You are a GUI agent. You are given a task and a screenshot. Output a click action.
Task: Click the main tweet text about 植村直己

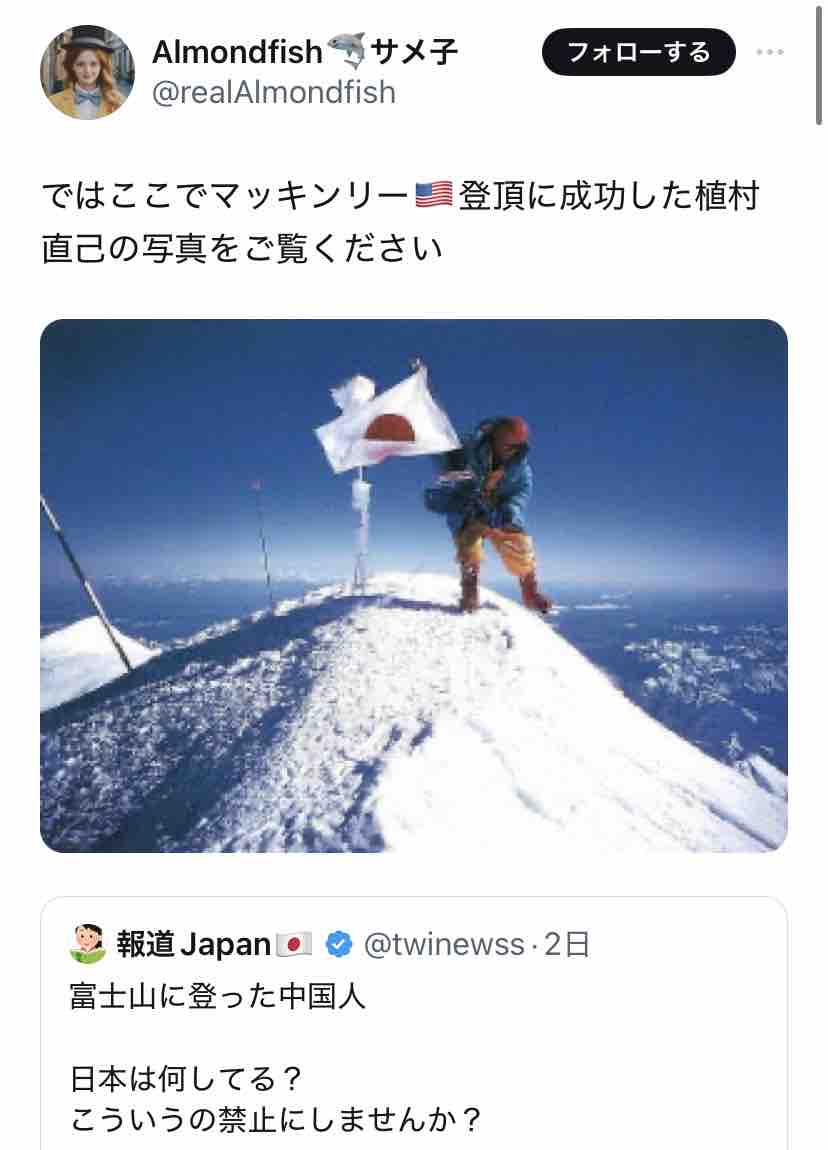(x=400, y=221)
